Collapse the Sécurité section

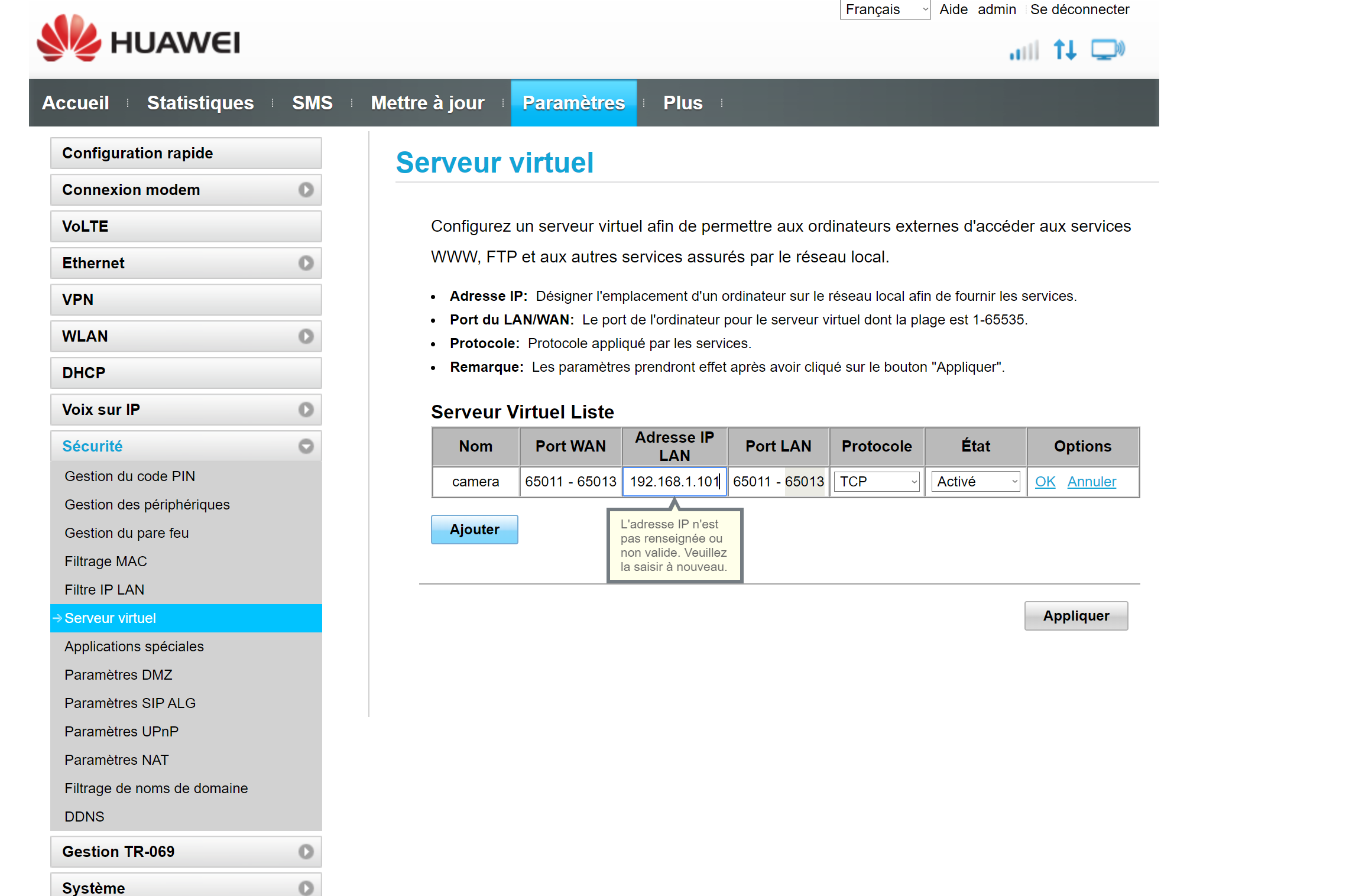306,446
